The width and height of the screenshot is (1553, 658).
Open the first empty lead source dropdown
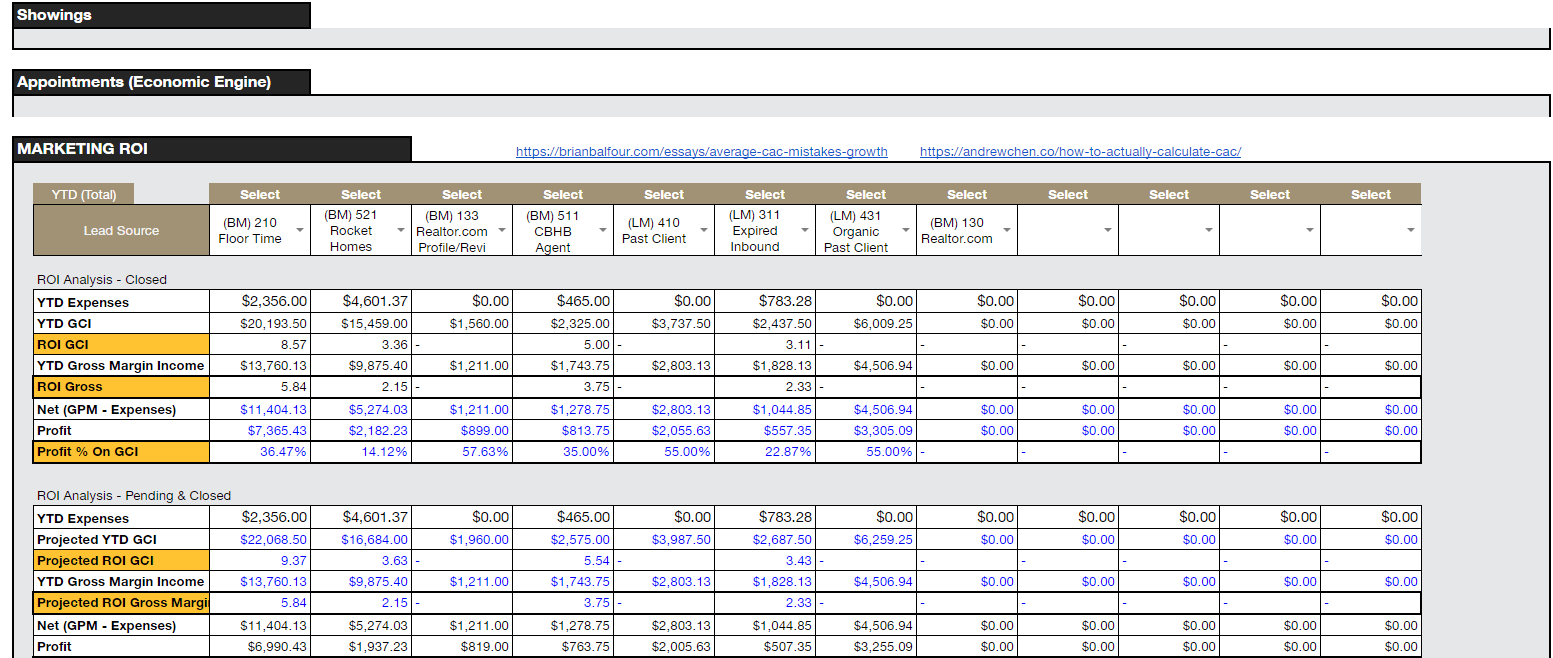pyautogui.click(x=1108, y=229)
